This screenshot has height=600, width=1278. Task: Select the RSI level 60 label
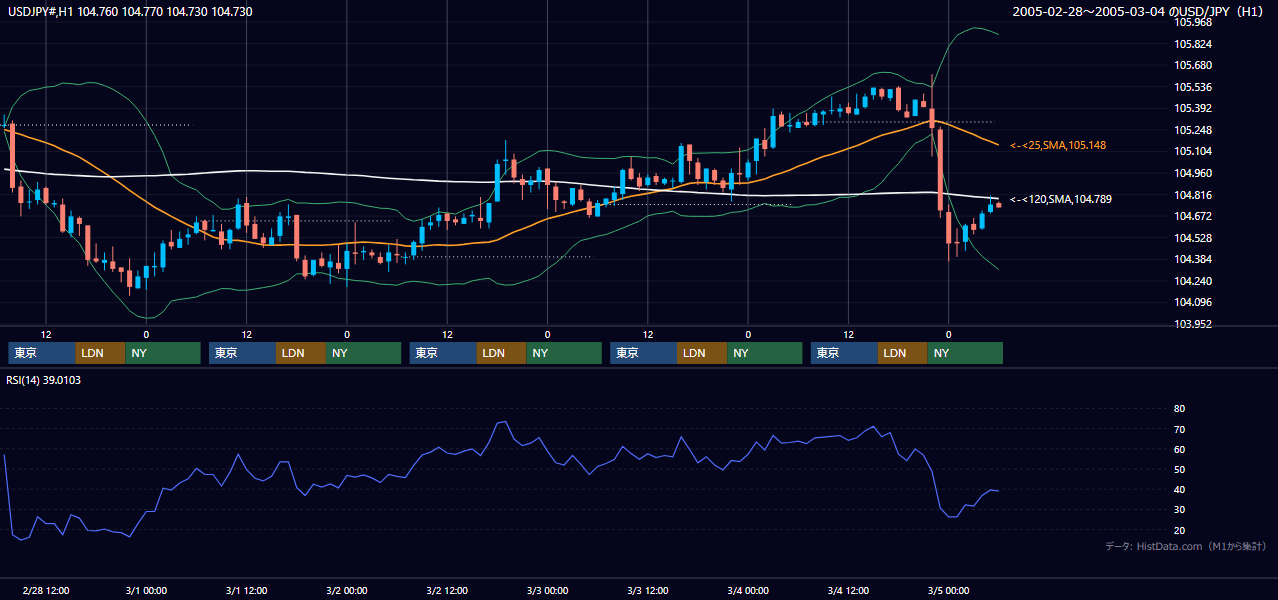(1179, 449)
